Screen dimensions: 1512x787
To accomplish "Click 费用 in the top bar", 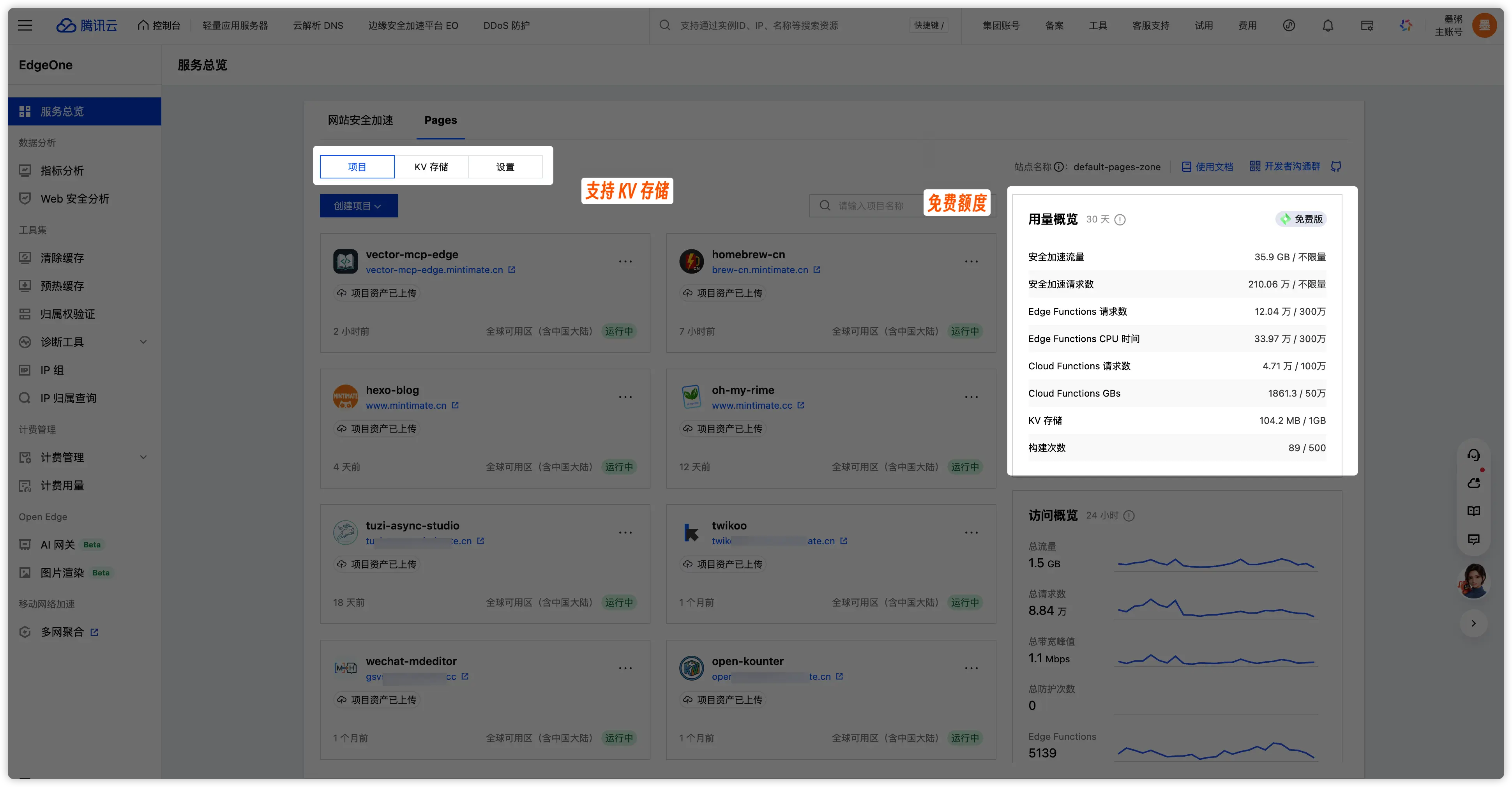I will coord(1247,25).
